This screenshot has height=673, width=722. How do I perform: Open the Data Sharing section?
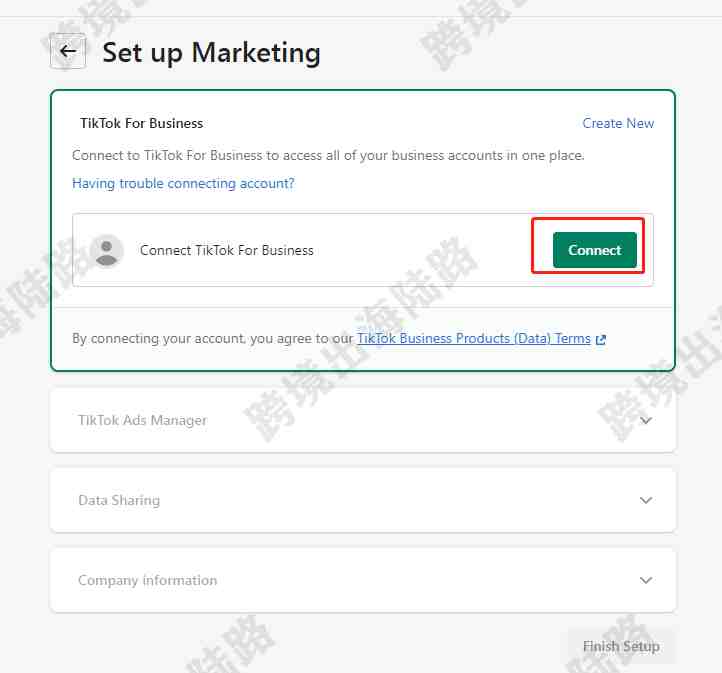(x=363, y=500)
